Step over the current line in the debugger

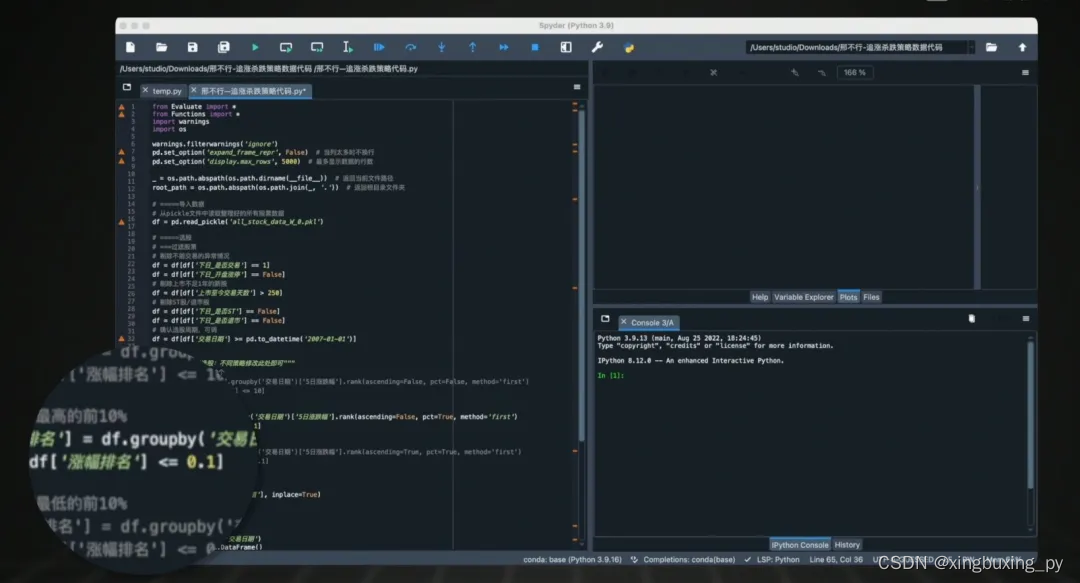(411, 47)
